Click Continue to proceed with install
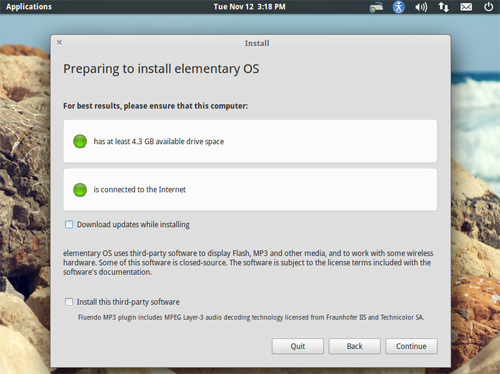The width and height of the screenshot is (500, 374). pos(411,346)
